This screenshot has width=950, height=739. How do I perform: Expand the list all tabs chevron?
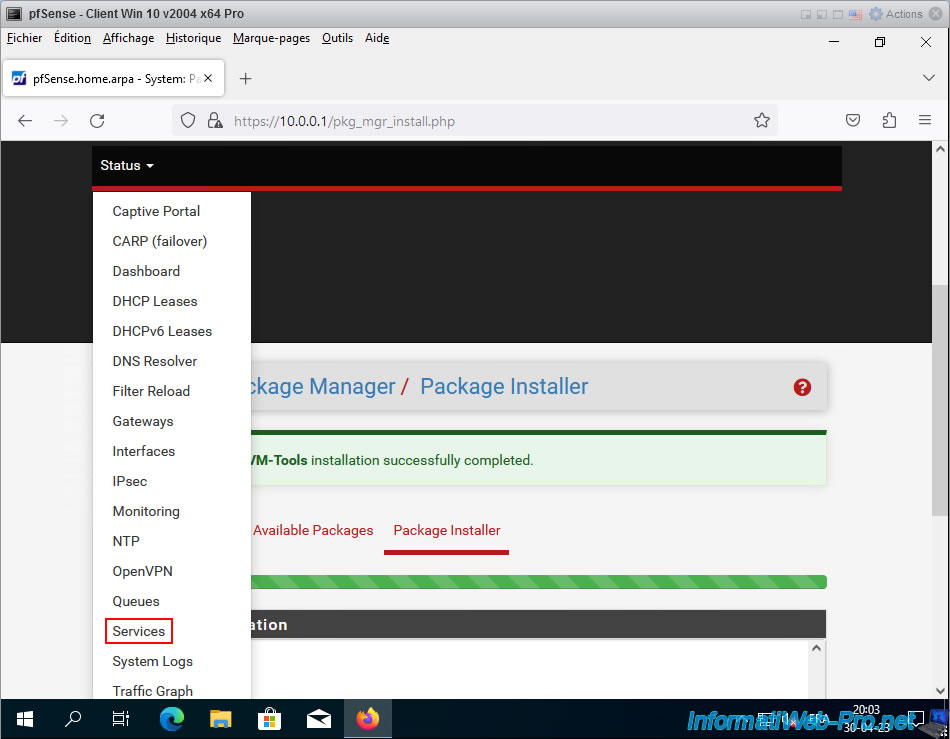[x=928, y=78]
